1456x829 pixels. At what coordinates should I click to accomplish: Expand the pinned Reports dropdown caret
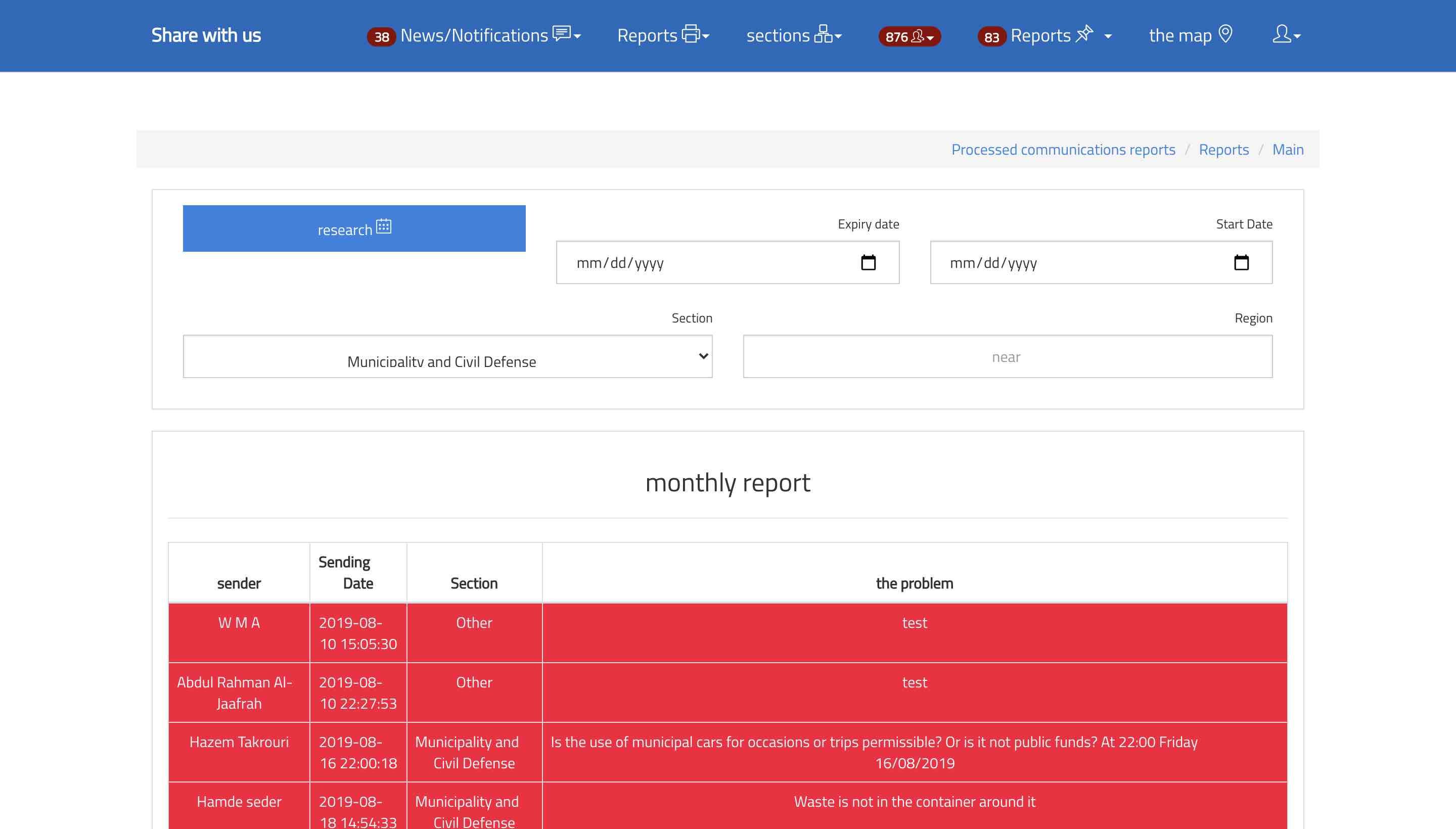(1108, 36)
